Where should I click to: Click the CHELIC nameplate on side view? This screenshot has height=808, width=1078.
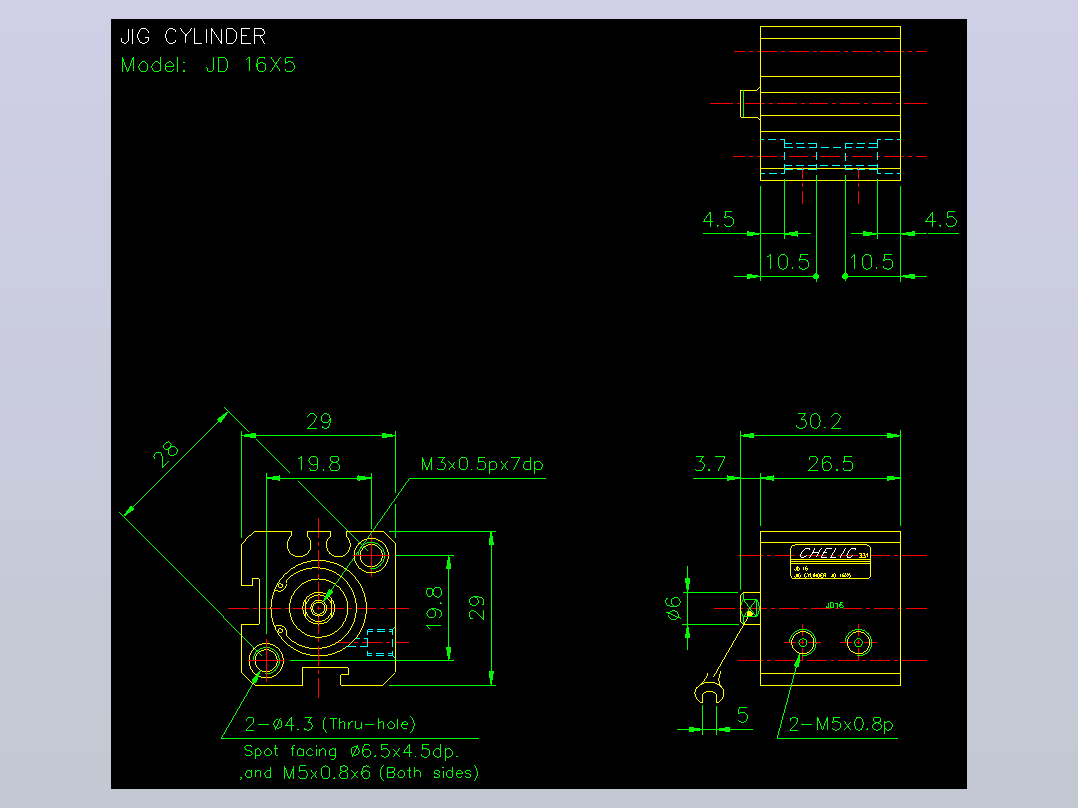(x=830, y=562)
